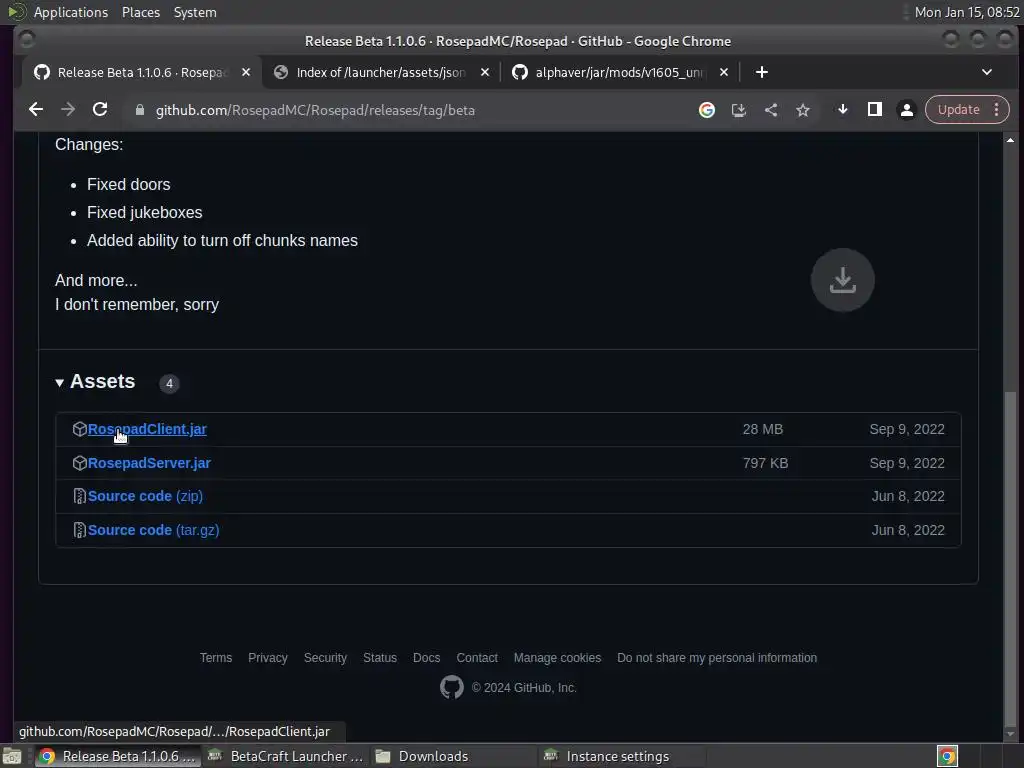
Task: Close the Release Beta 1.1.0.6 tab
Action: tap(246, 72)
